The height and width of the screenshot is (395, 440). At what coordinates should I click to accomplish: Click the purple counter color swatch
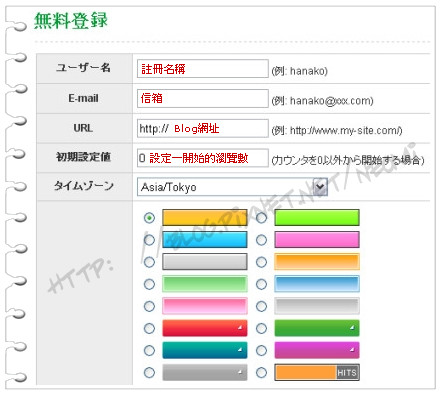point(317,350)
